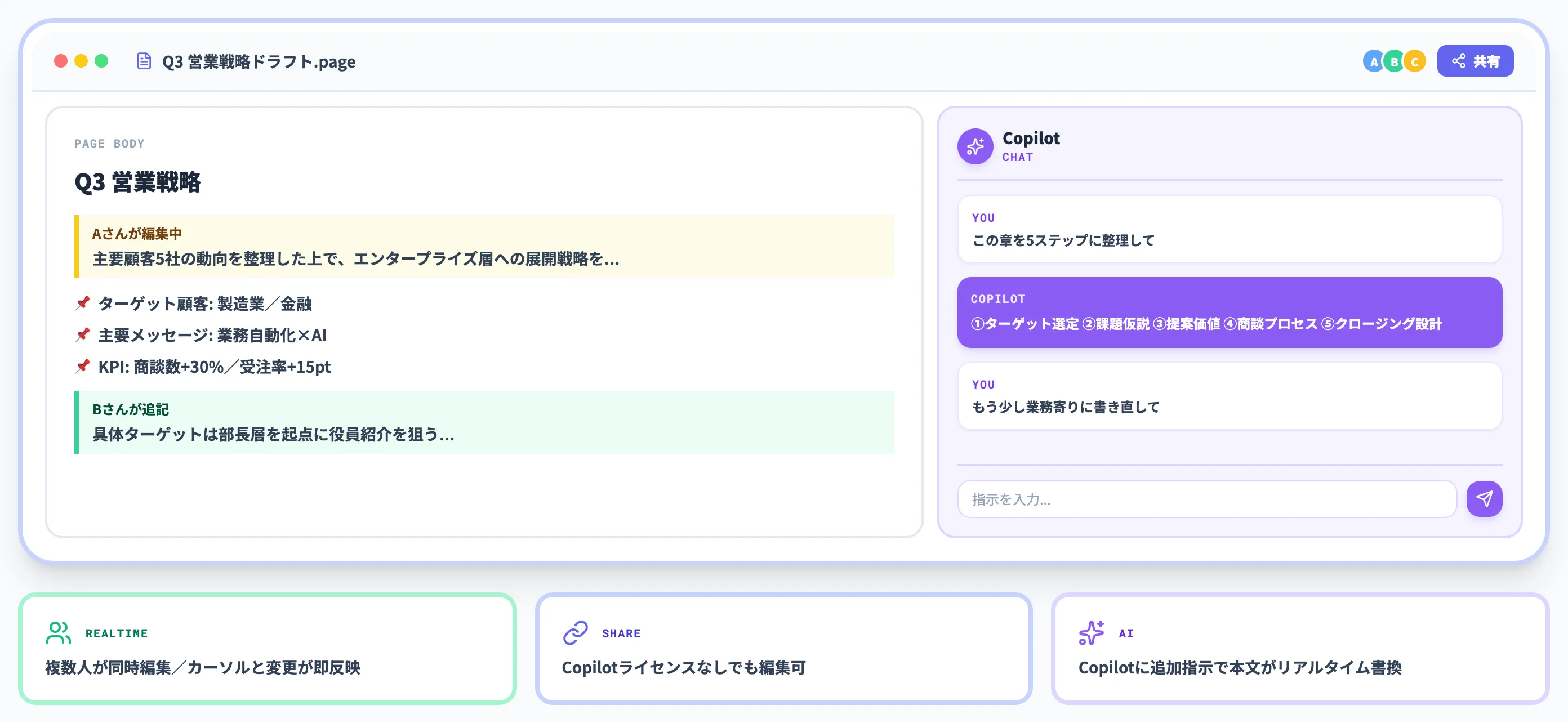The width and height of the screenshot is (1568, 723).
Task: Click pin icon beside ターゲット顧客
Action: point(83,302)
